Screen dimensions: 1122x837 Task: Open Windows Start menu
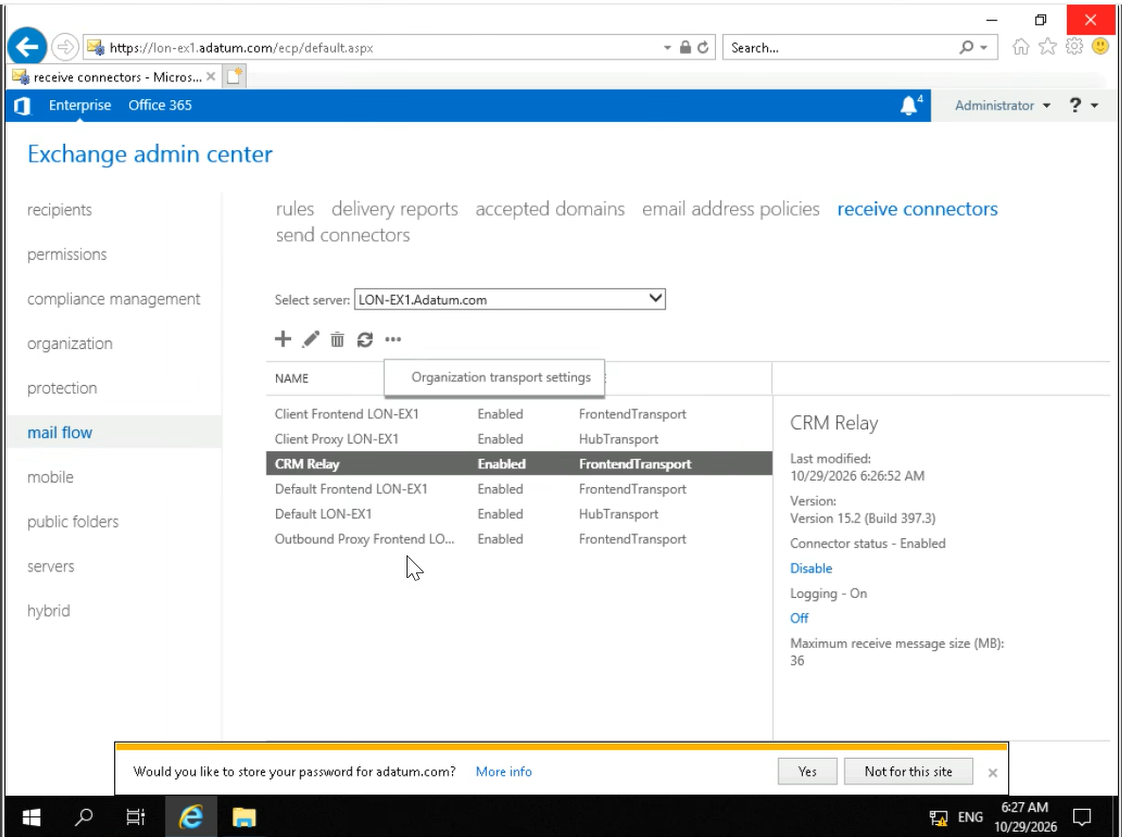[x=31, y=816]
